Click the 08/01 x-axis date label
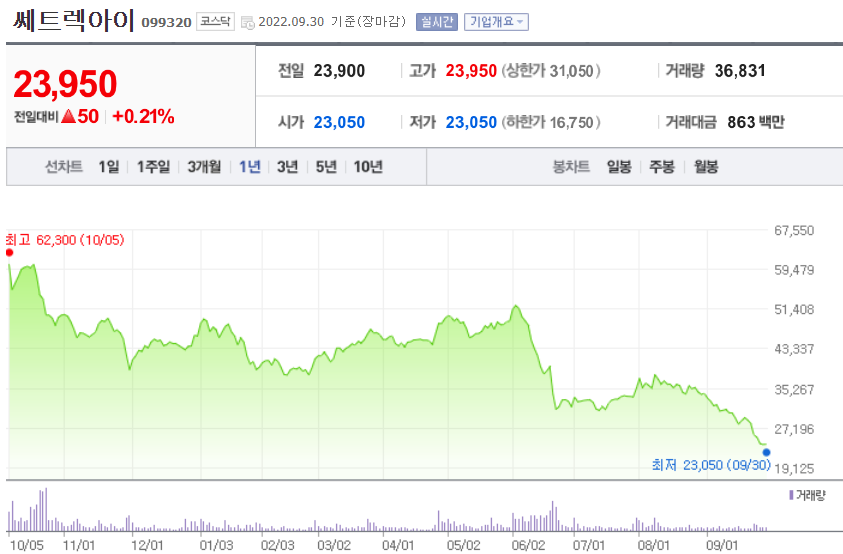 click(653, 545)
